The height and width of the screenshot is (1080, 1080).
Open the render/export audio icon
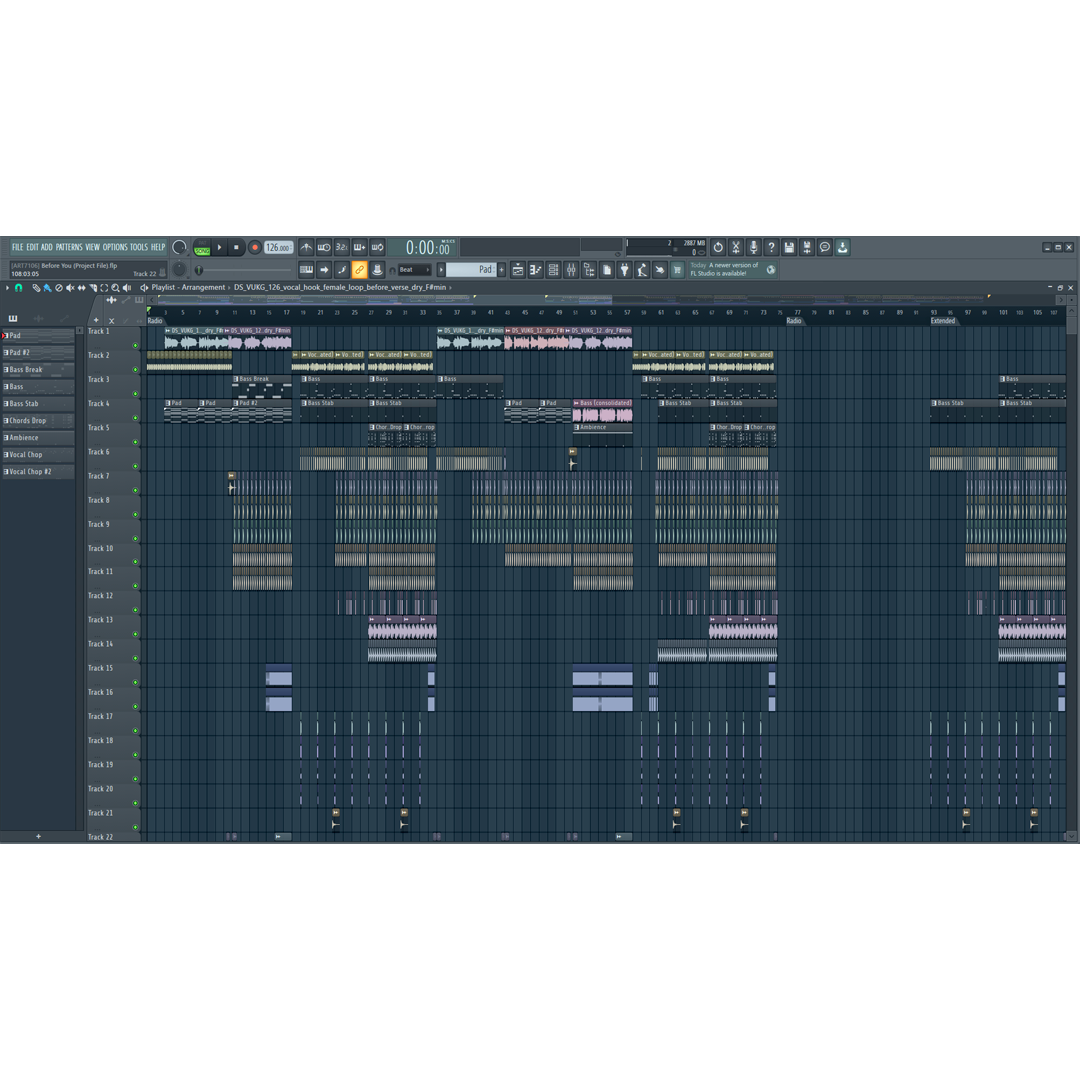(807, 247)
